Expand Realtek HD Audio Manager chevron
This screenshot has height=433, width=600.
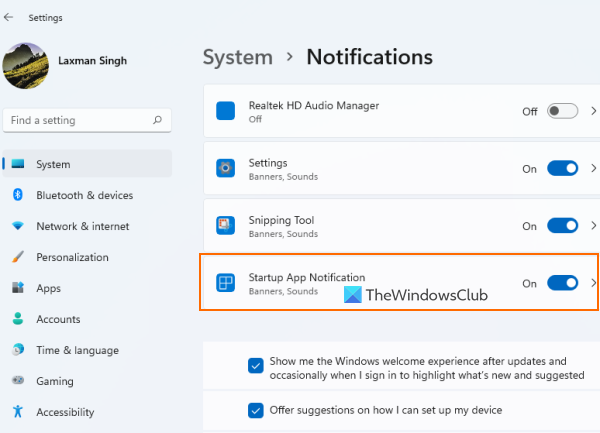pyautogui.click(x=594, y=111)
